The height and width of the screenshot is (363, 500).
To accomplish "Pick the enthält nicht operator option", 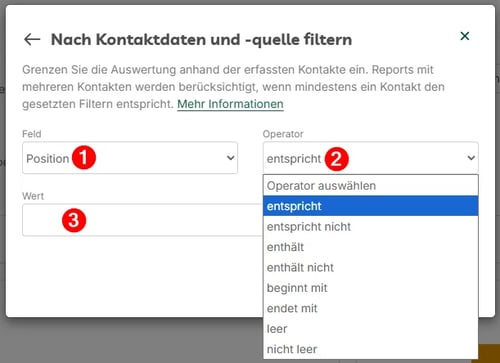I will tap(371, 267).
